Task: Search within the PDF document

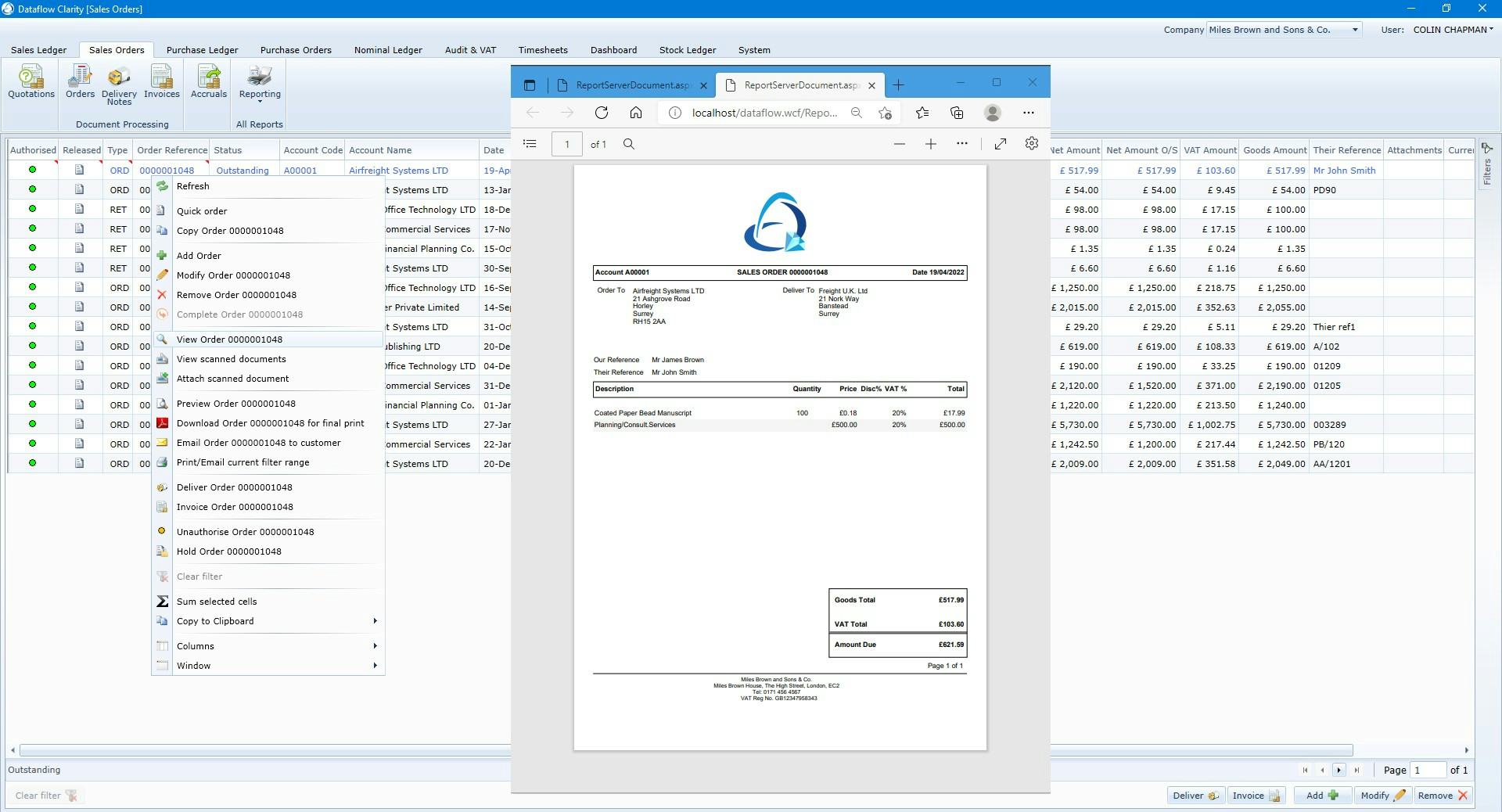Action: click(629, 144)
